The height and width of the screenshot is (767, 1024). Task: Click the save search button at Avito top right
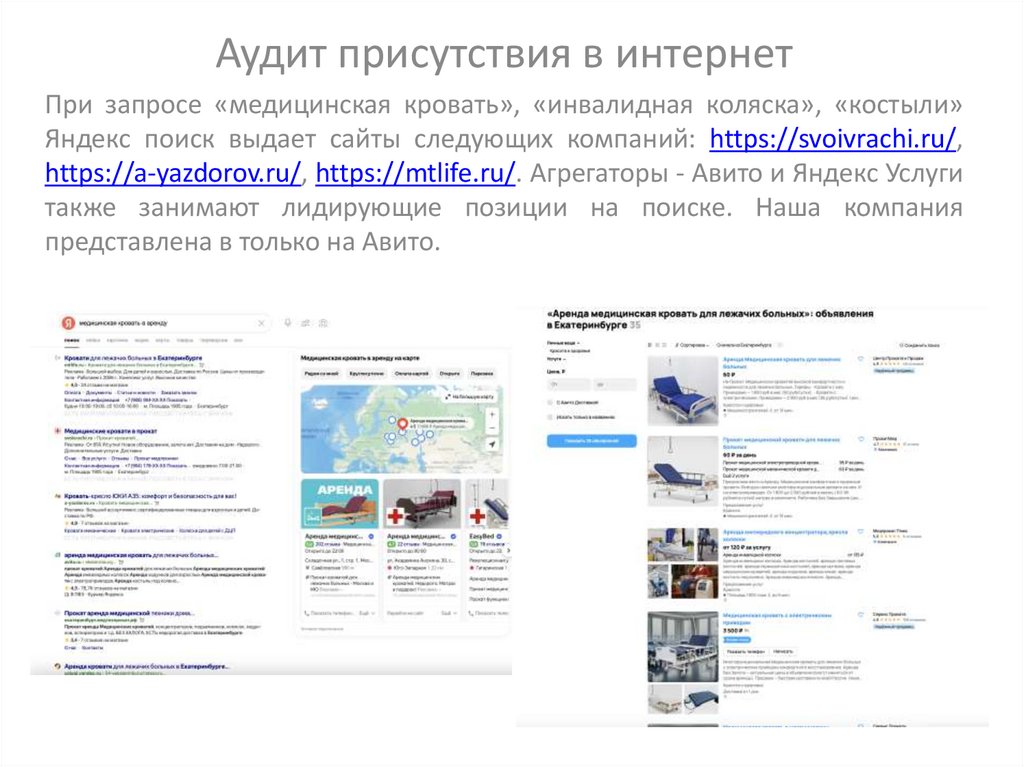point(920,344)
